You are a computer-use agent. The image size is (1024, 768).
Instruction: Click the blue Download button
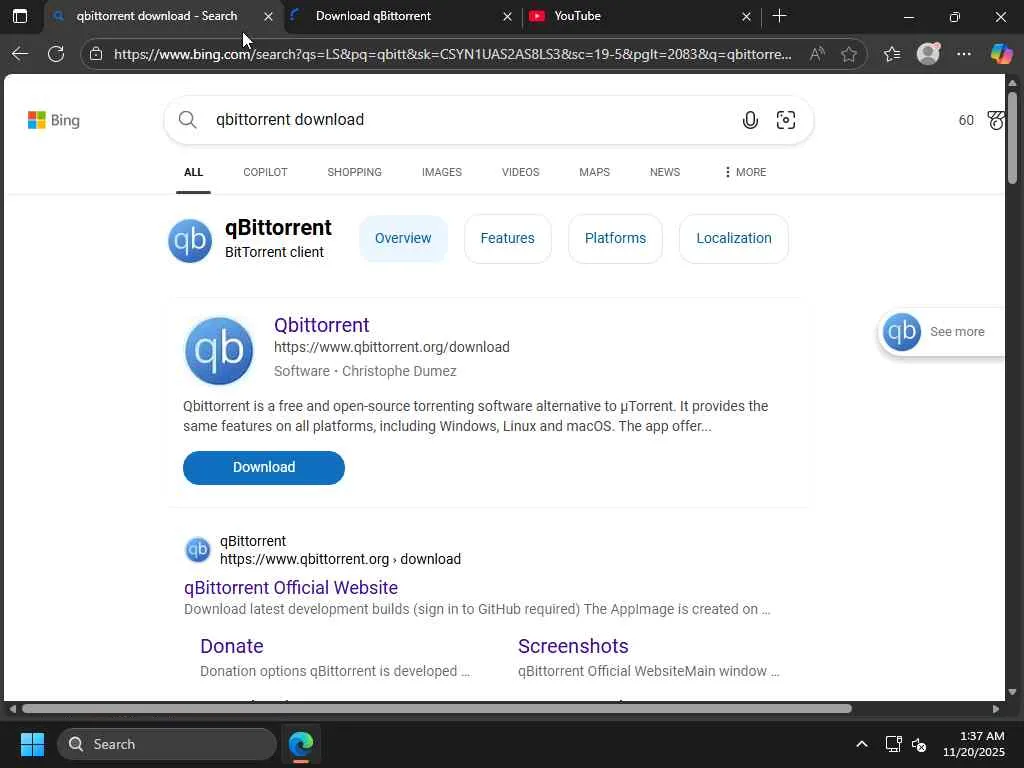coord(264,468)
